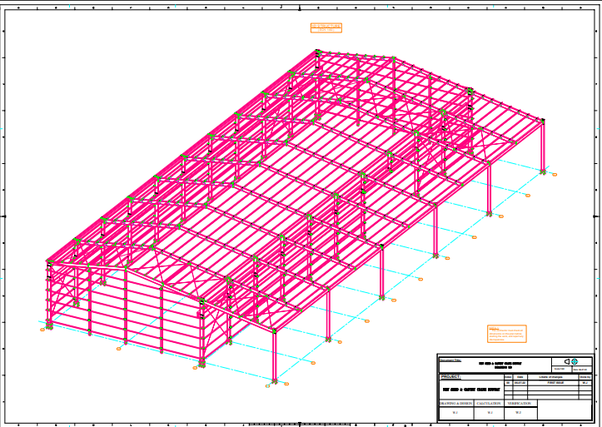Select the front-most column base grid bubble
The height and width of the screenshot is (427, 602).
coord(269,385)
